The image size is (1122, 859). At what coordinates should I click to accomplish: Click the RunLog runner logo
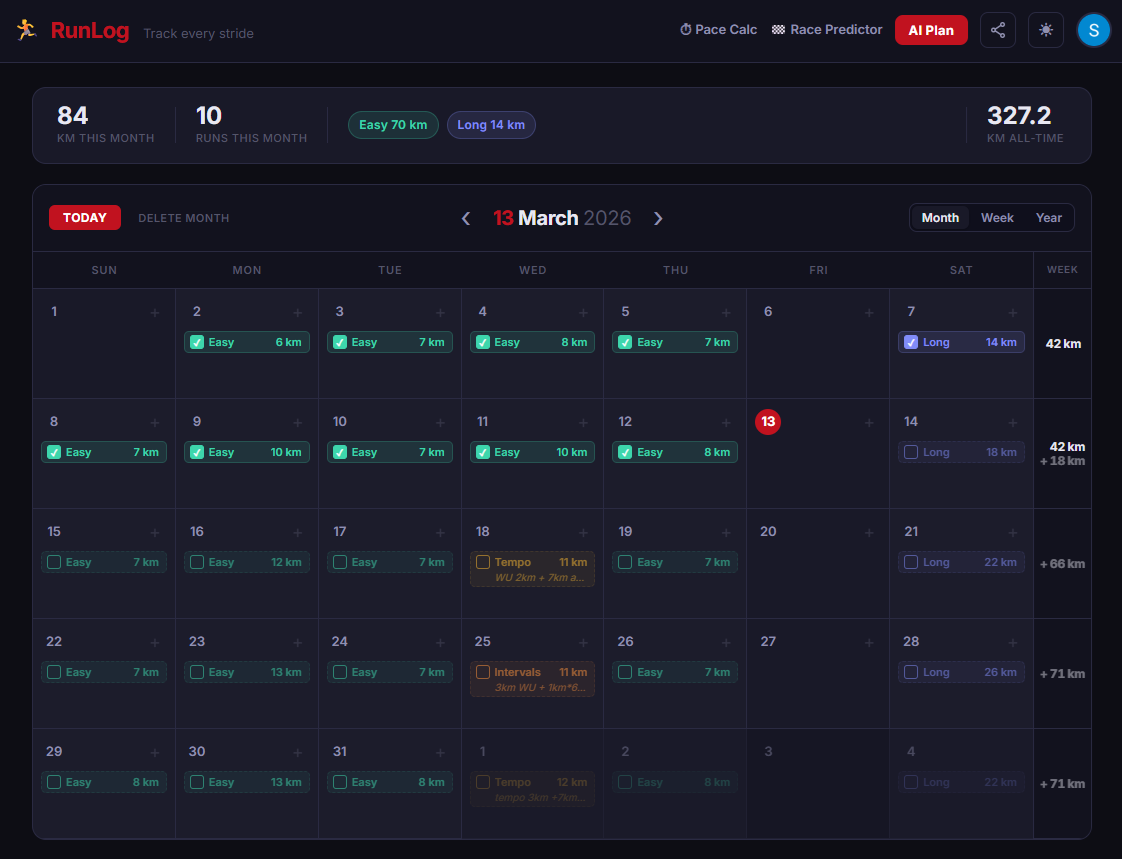pyautogui.click(x=27, y=29)
